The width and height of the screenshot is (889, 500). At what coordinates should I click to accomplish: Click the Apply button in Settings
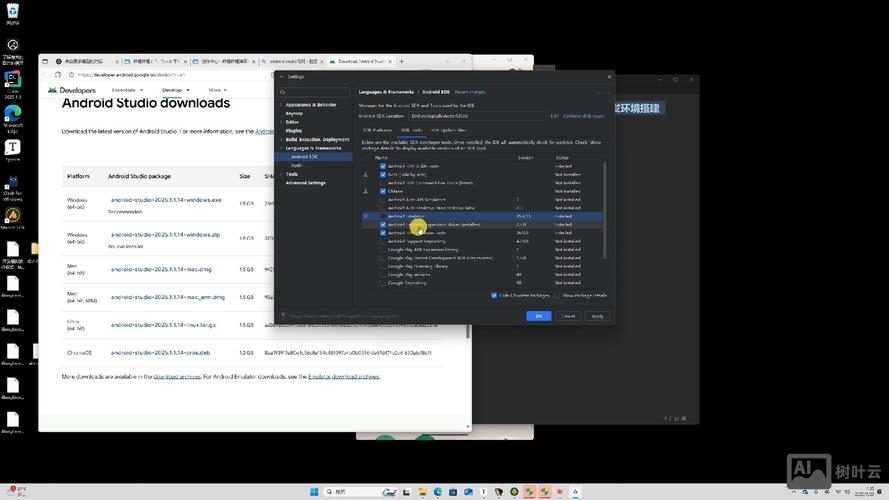pyautogui.click(x=597, y=316)
